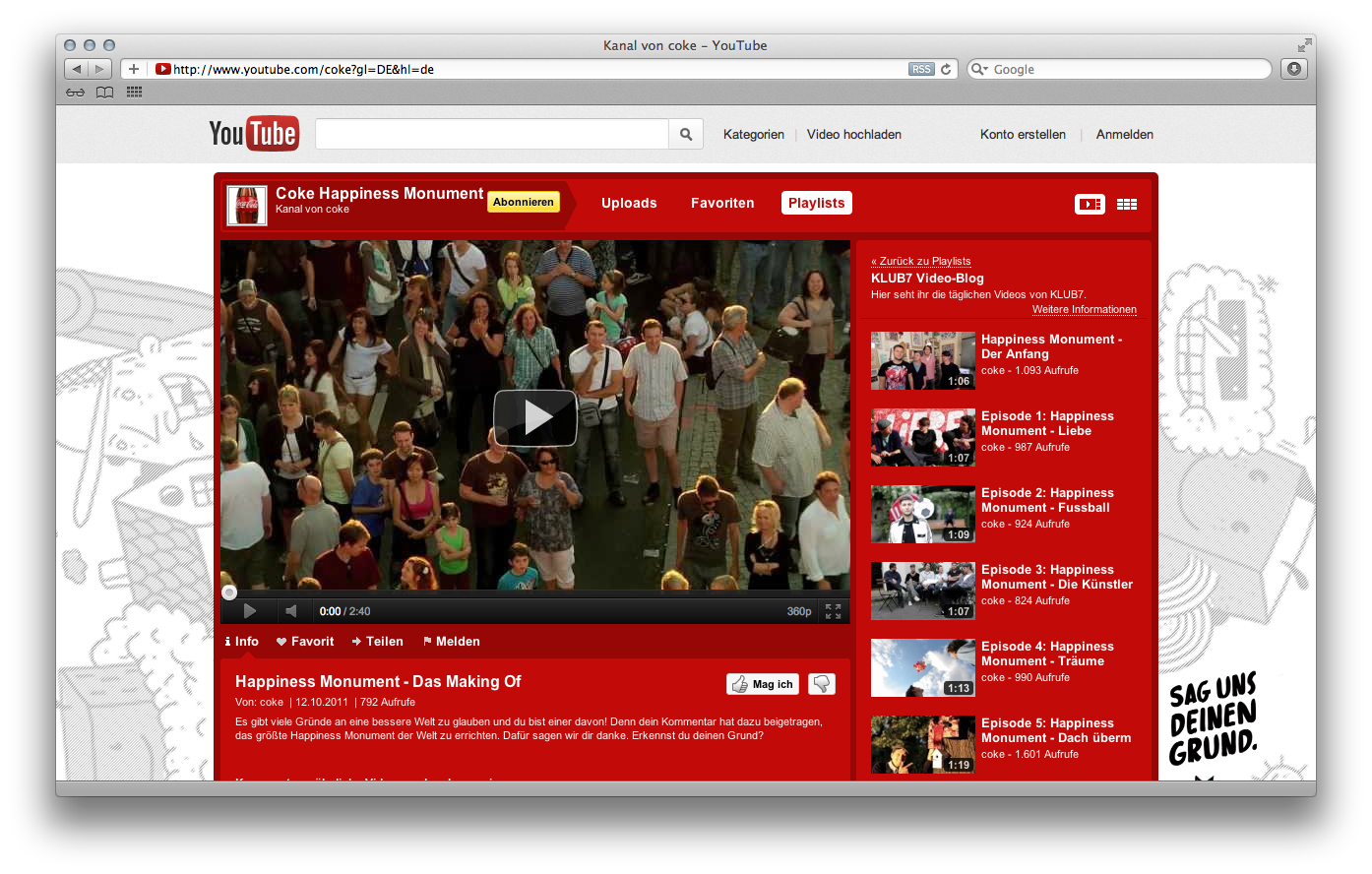Click the YouTube logo
The image size is (1372, 874).
pos(254,134)
